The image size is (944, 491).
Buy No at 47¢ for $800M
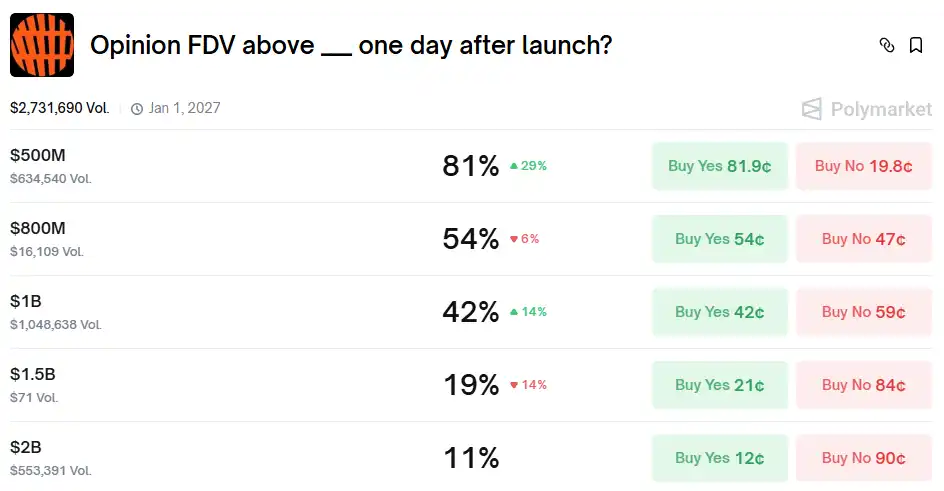pos(863,239)
